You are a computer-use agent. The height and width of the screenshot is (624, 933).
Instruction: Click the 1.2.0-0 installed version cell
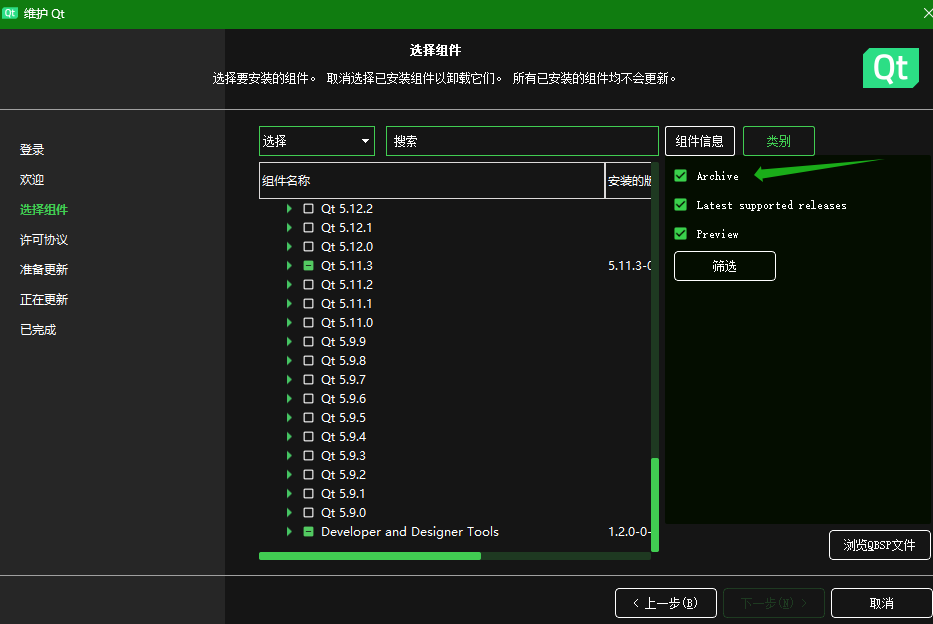click(630, 532)
